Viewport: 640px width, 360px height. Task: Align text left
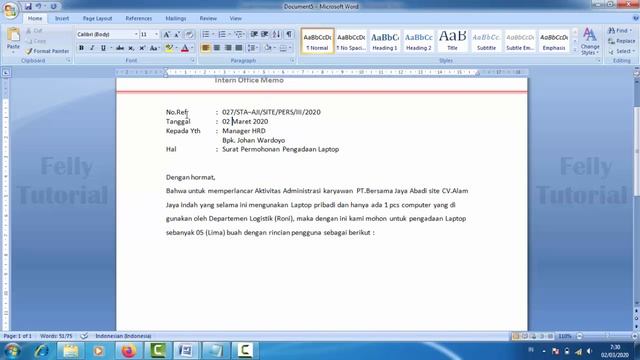click(x=206, y=48)
